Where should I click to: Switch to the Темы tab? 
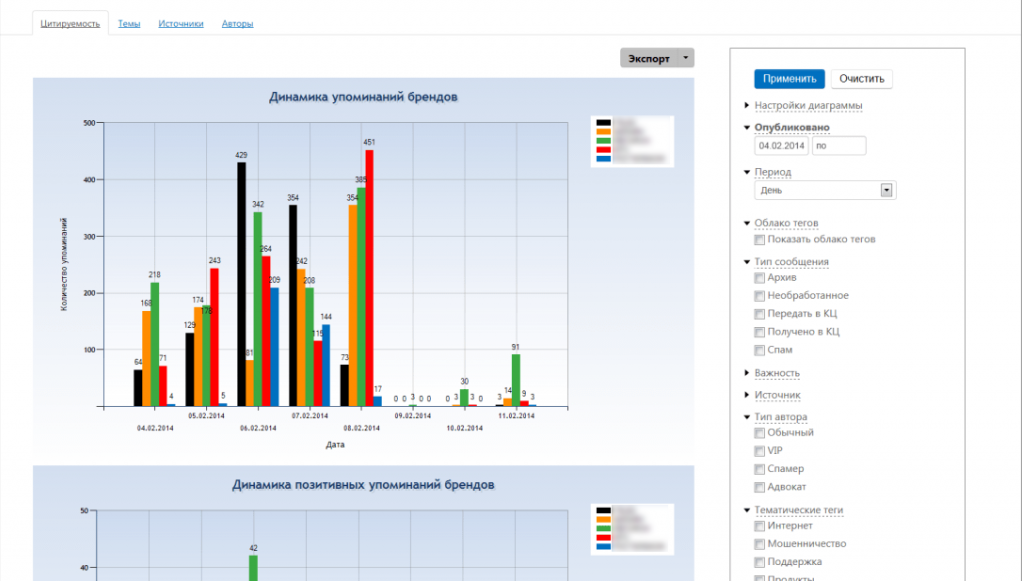click(x=129, y=23)
